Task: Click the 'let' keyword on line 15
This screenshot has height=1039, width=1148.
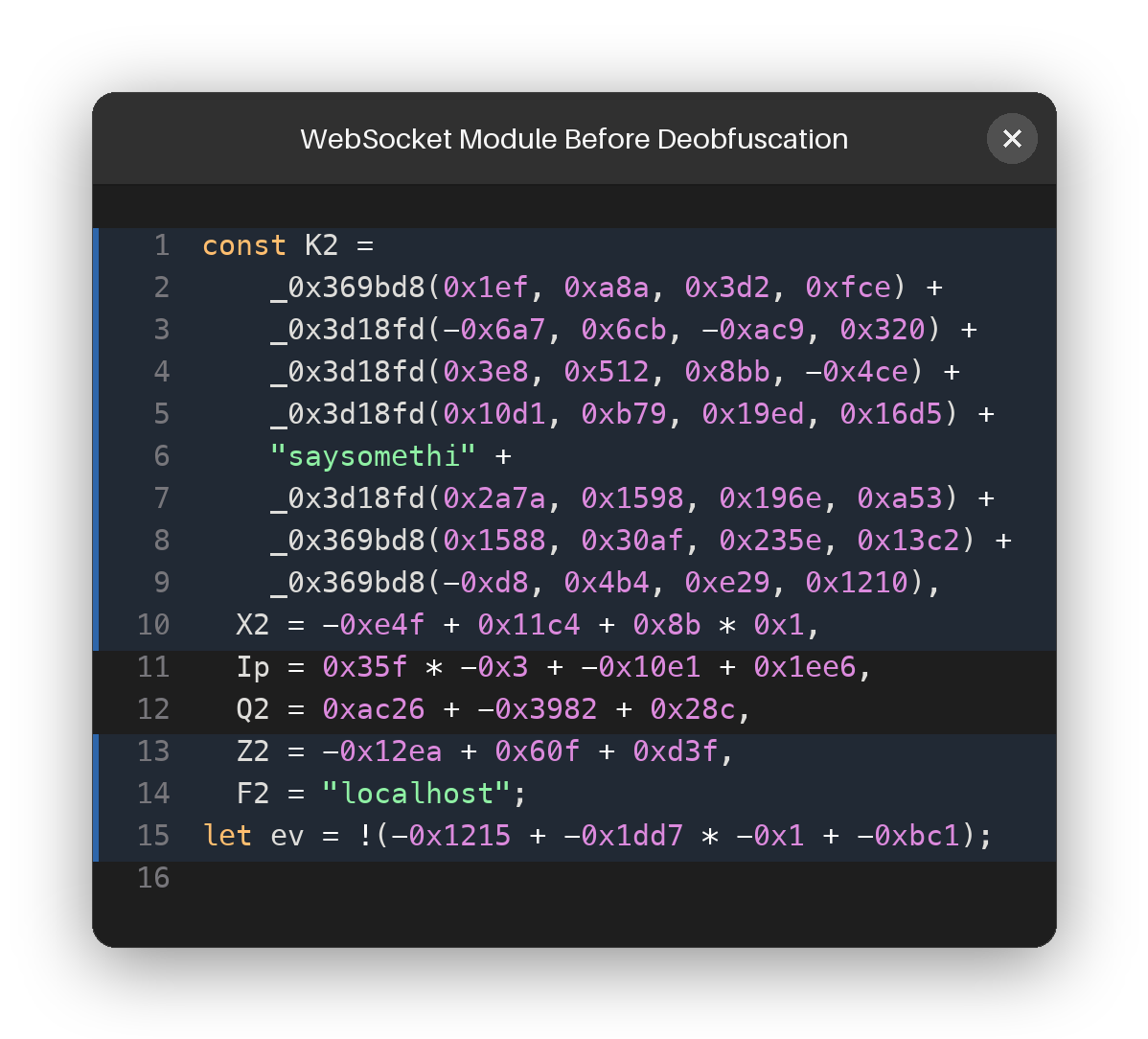Action: [x=228, y=836]
